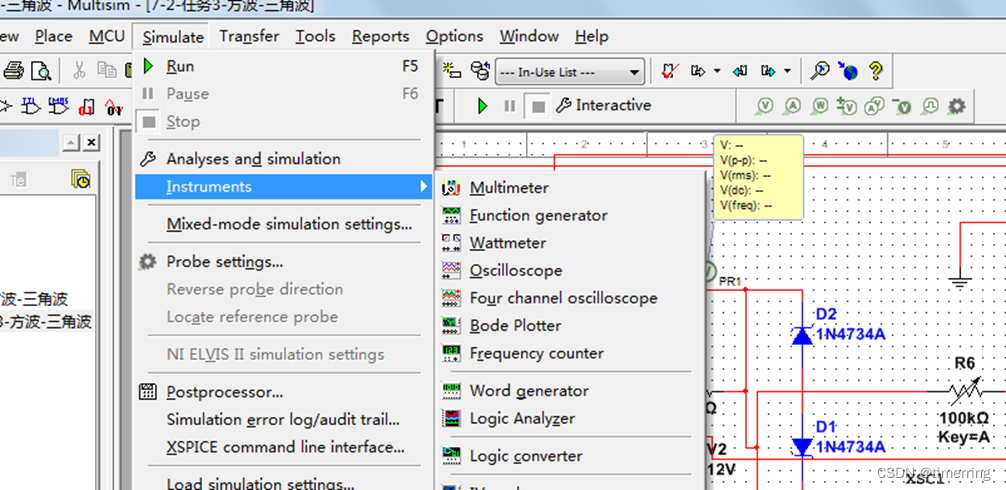This screenshot has height=490, width=1006.
Task: Run Electrical Rules Check icon
Action: click(670, 71)
